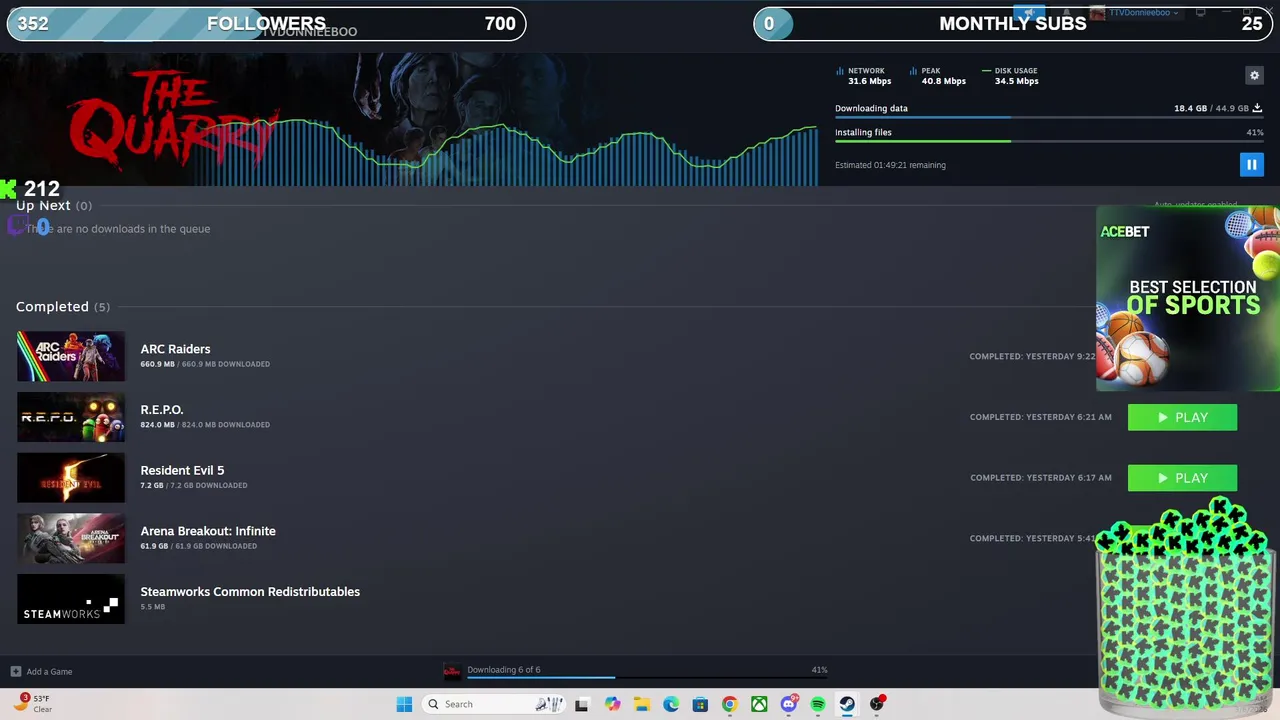This screenshot has height=720, width=1280.
Task: Open Microsoft Edge from taskbar
Action: coord(671,704)
